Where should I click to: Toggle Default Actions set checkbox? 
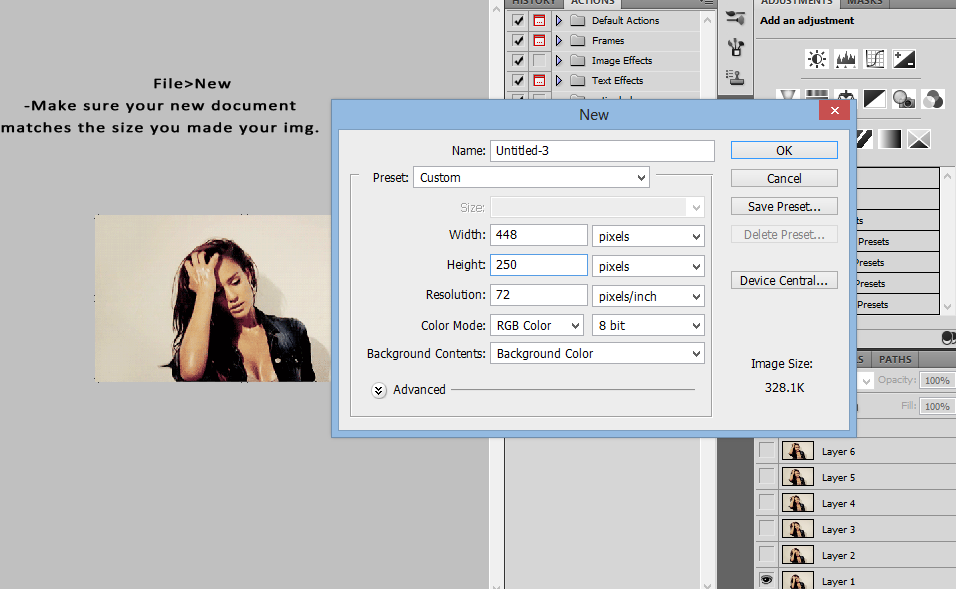click(x=518, y=20)
